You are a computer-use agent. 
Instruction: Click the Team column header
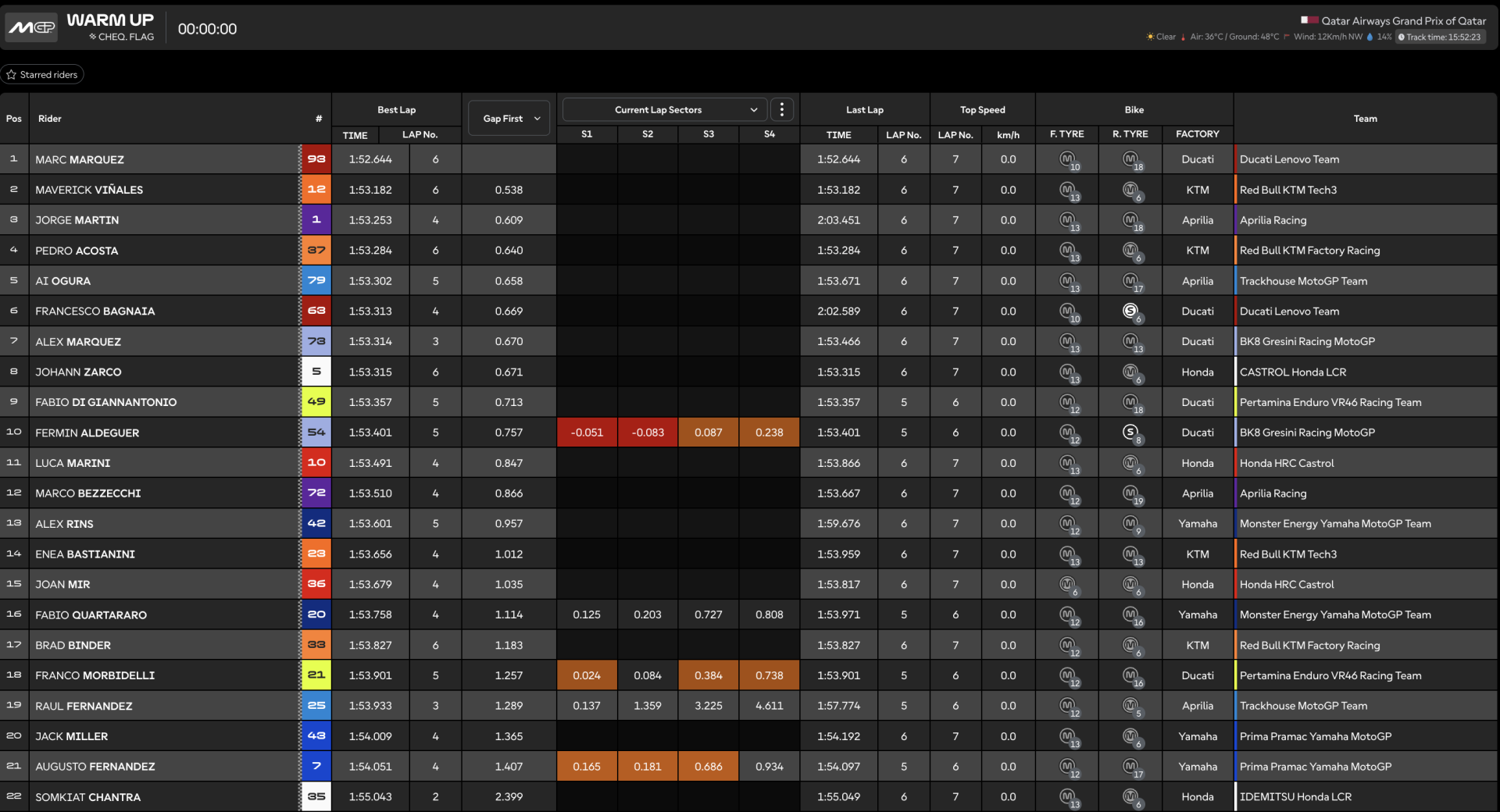(x=1366, y=119)
